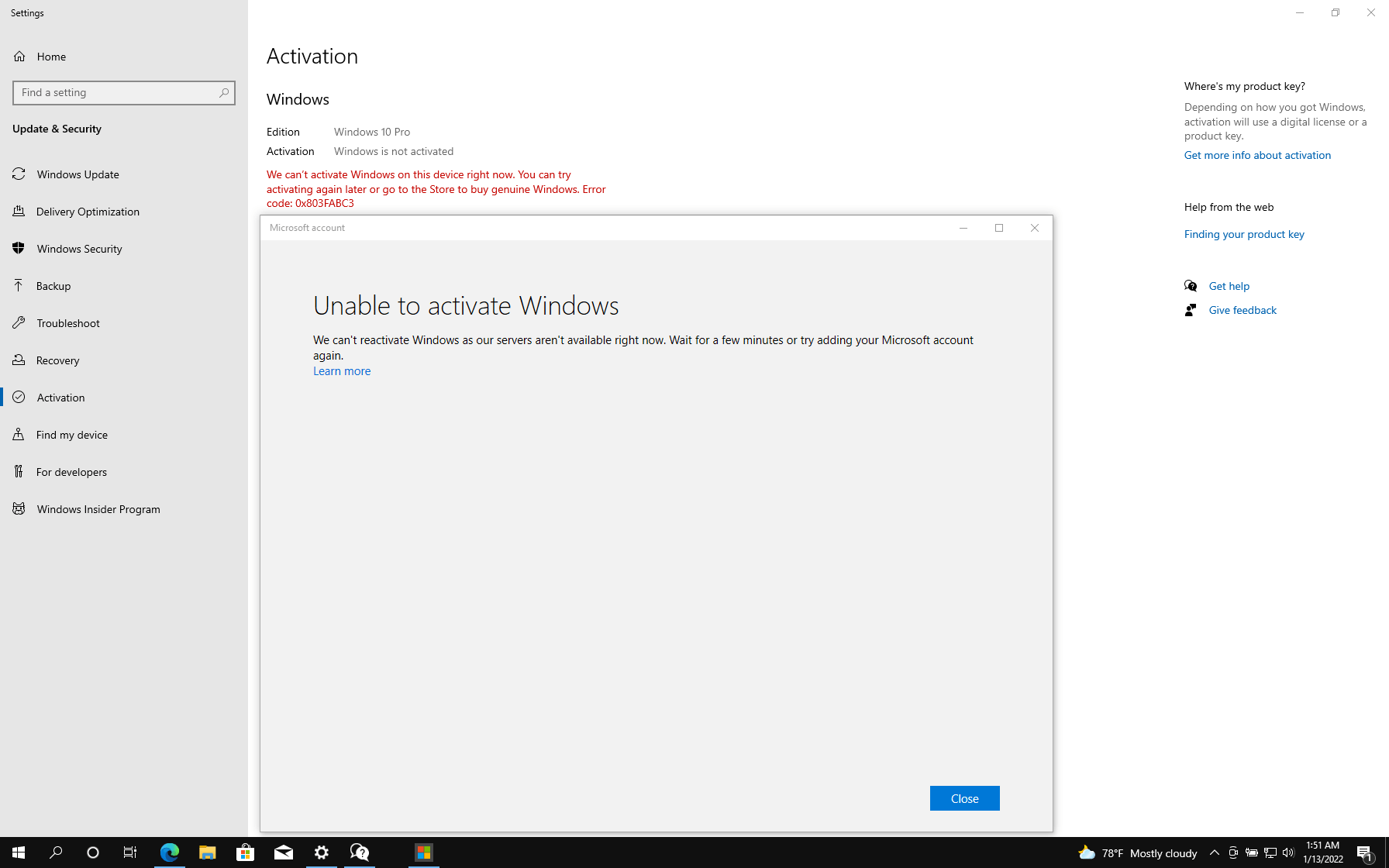Open the Learn more link
The image size is (1389, 868).
pos(341,370)
